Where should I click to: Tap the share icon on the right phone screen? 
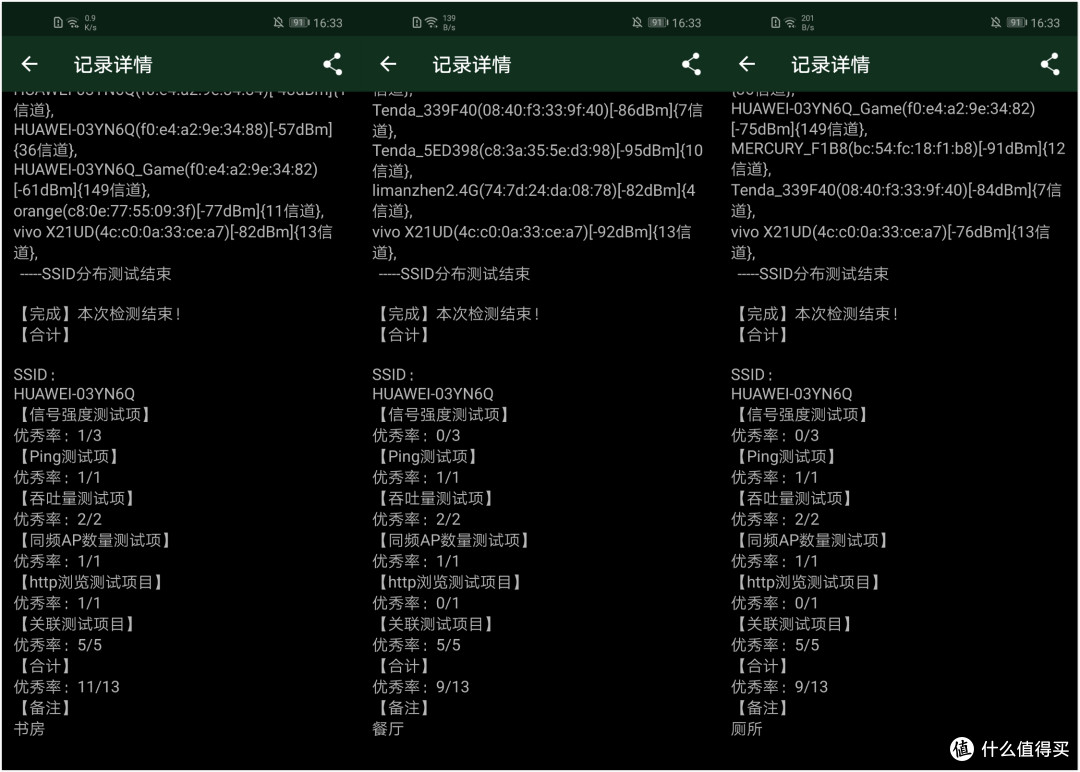pyautogui.click(x=1050, y=64)
